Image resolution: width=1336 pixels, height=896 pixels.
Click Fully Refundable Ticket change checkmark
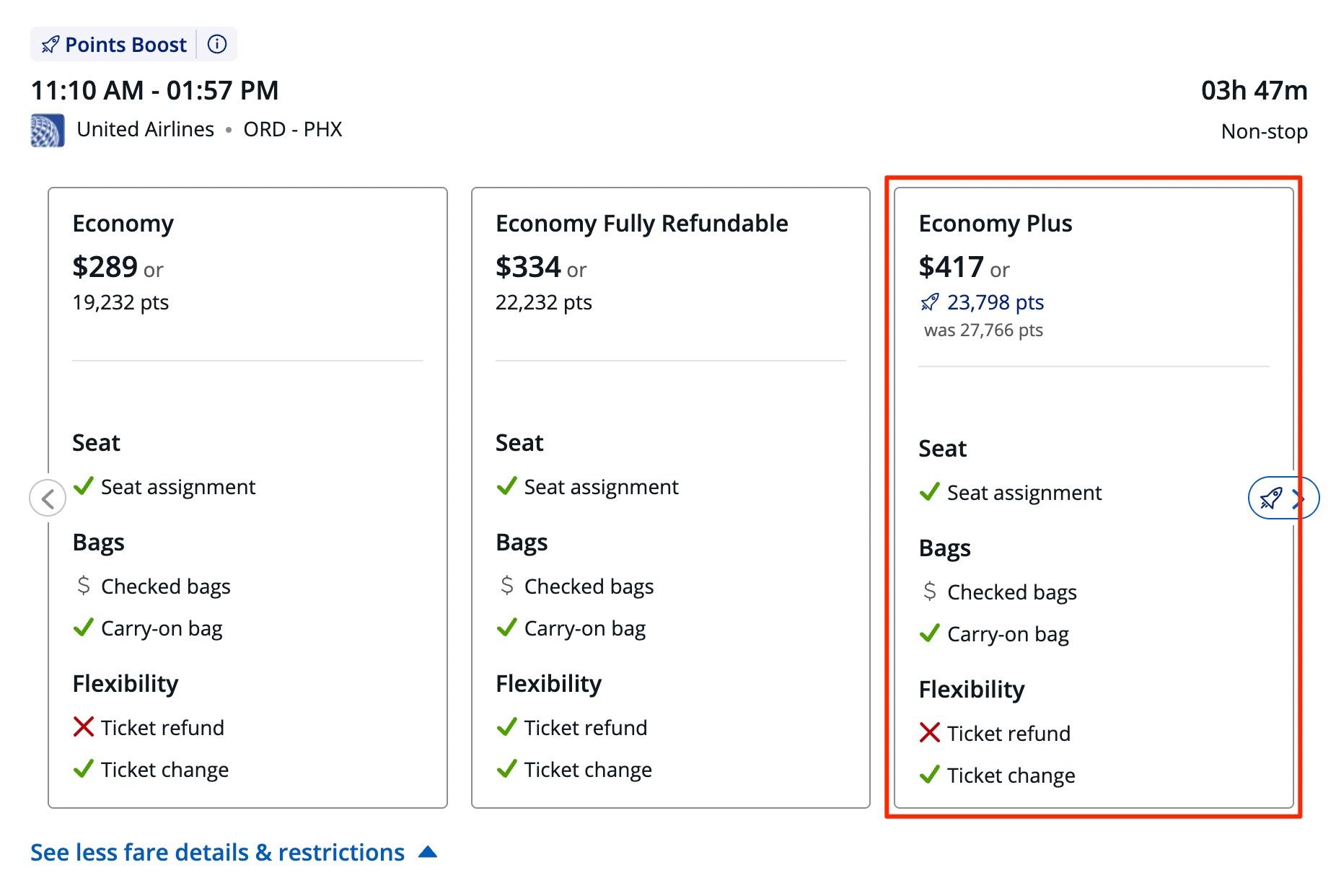[x=507, y=768]
